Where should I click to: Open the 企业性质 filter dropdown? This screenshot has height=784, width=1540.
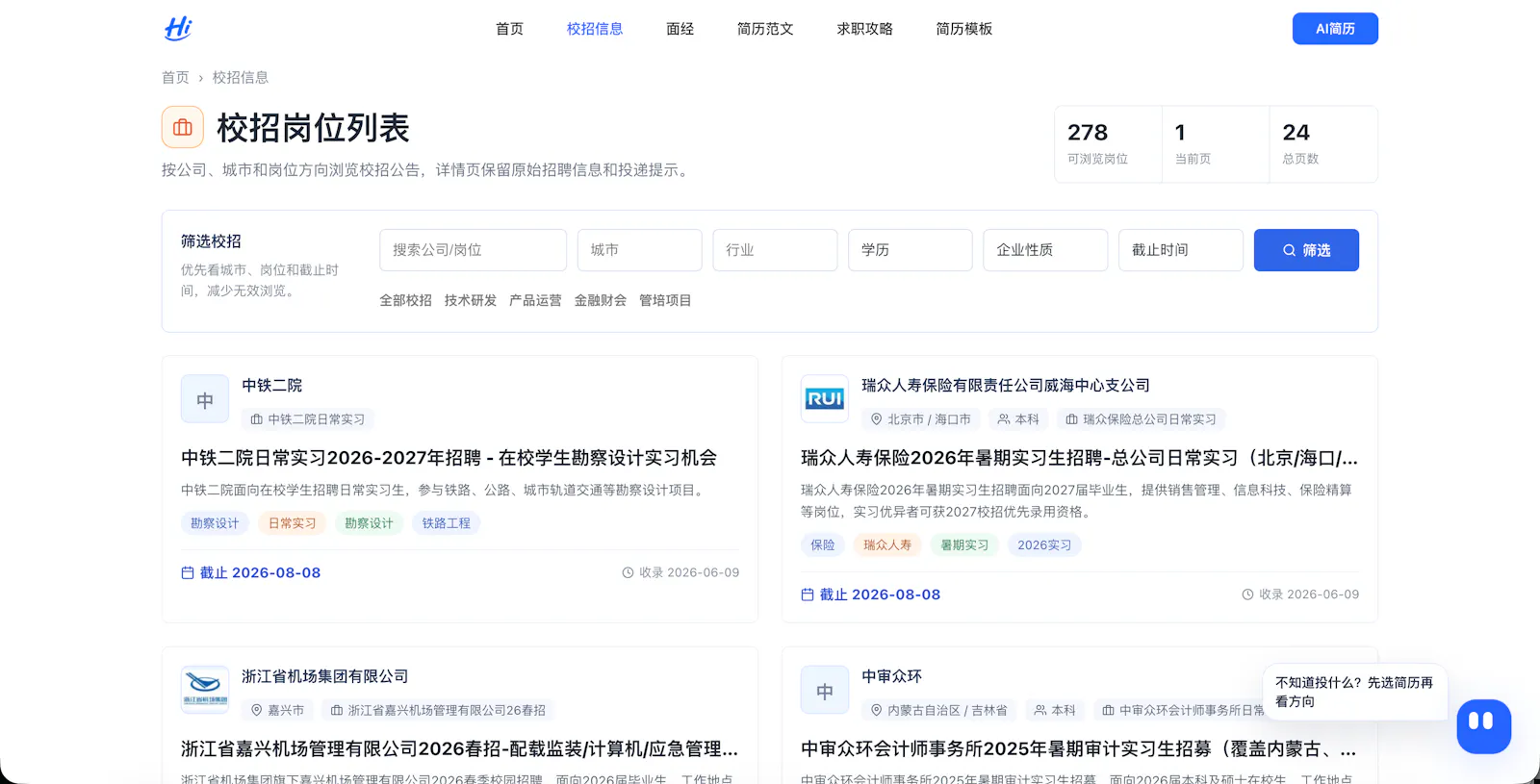(1045, 250)
